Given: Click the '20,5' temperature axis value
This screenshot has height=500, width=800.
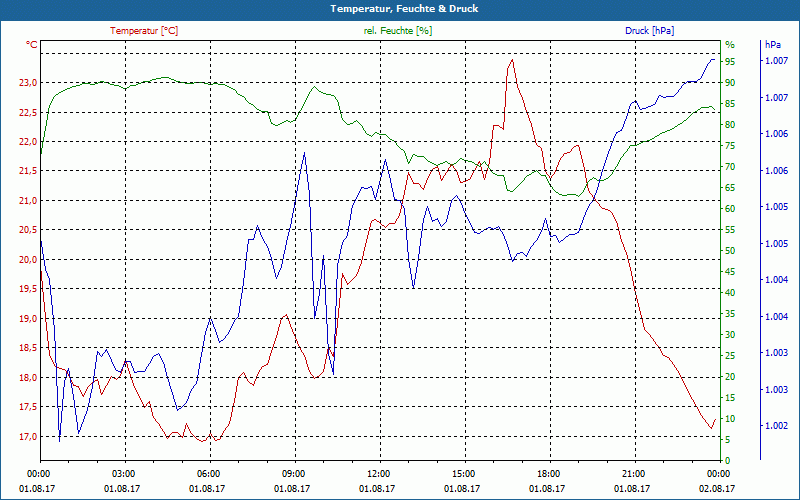Looking at the screenshot, I should tap(29, 230).
